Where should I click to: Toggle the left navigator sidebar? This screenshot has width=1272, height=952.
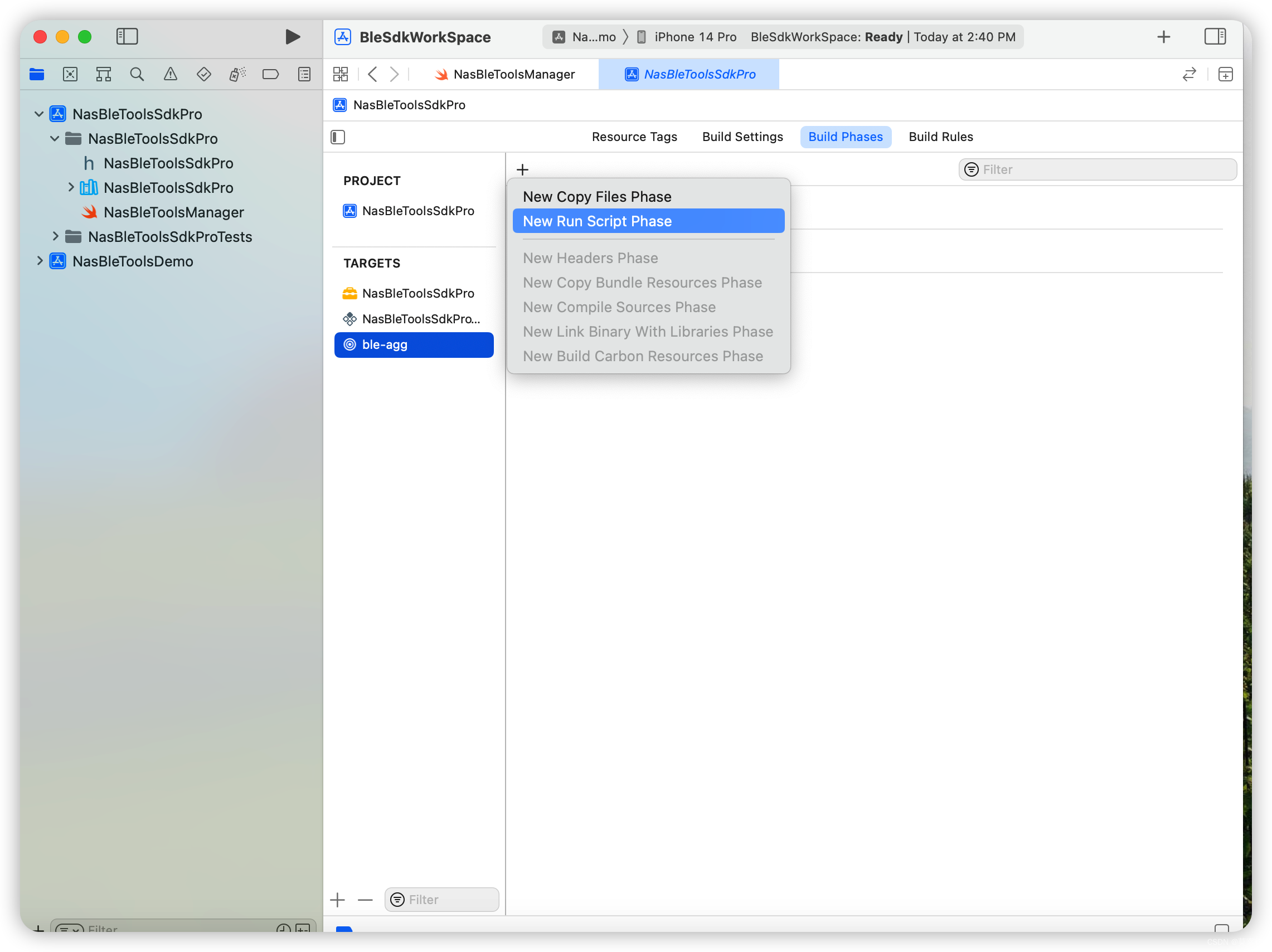pos(127,37)
